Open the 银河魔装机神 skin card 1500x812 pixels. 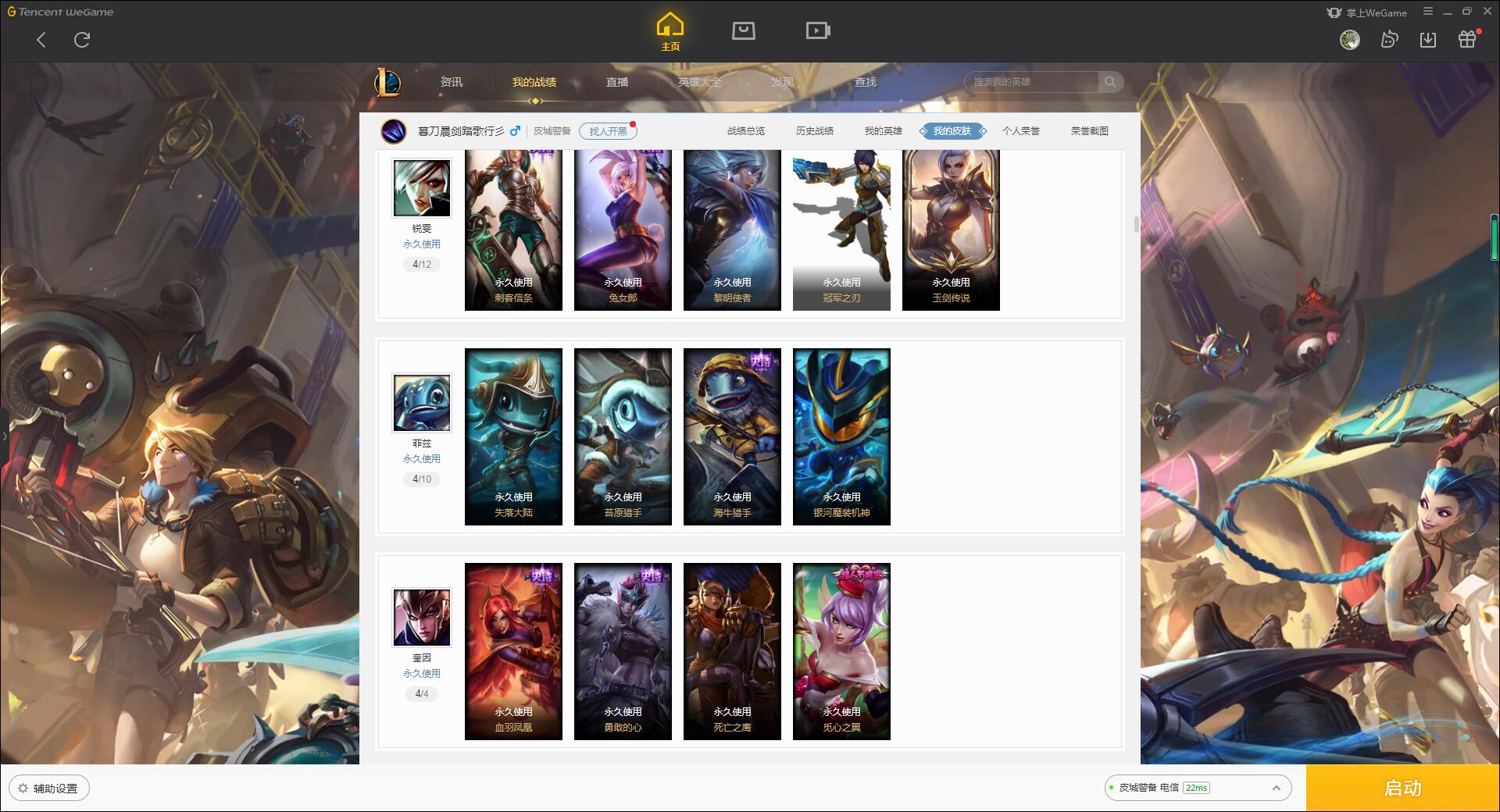click(x=841, y=436)
